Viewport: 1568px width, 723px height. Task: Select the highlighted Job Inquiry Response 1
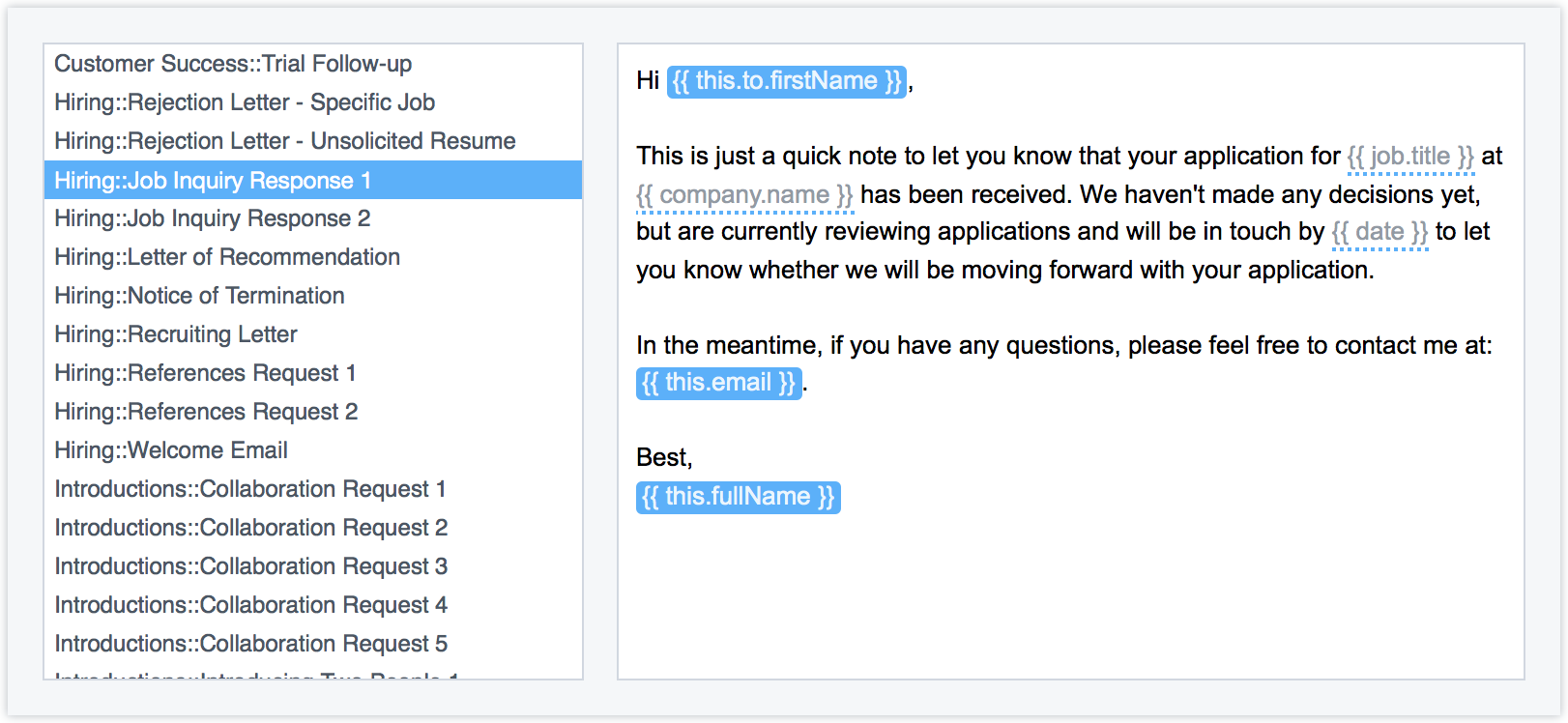tap(213, 181)
